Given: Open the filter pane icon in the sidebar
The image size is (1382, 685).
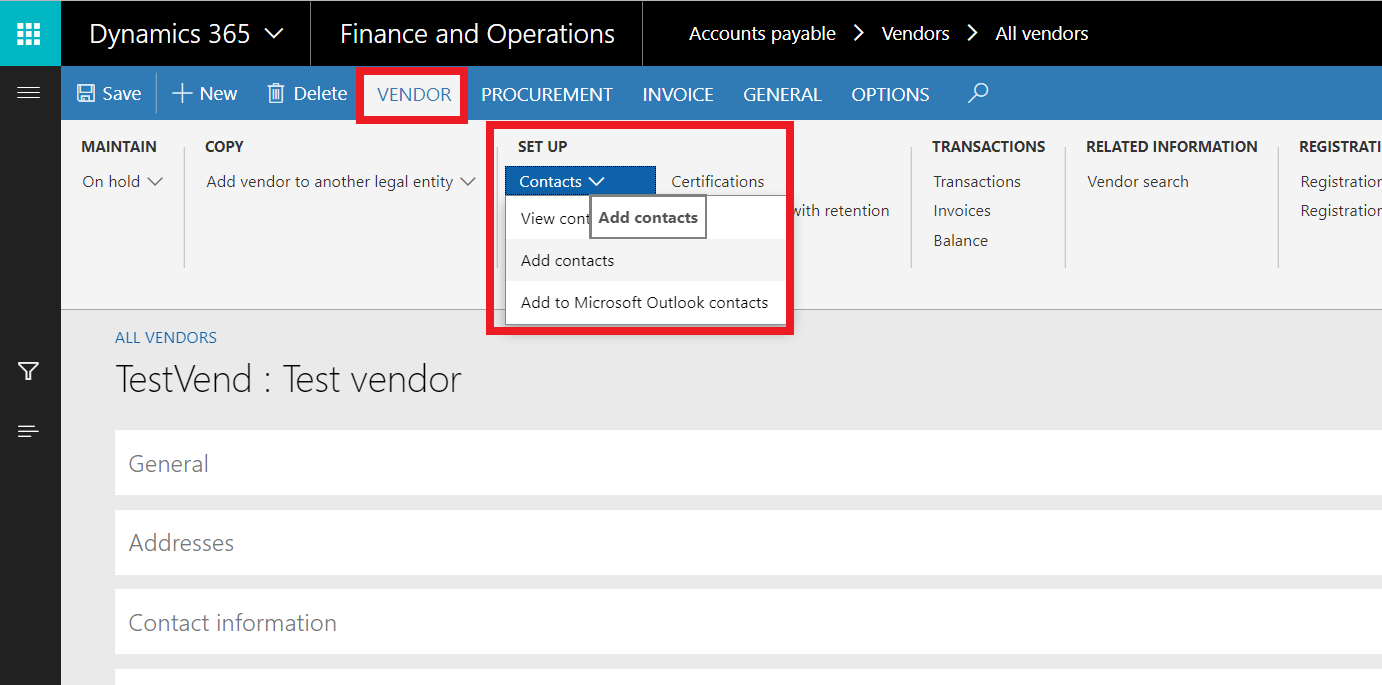Looking at the screenshot, I should click(x=29, y=371).
